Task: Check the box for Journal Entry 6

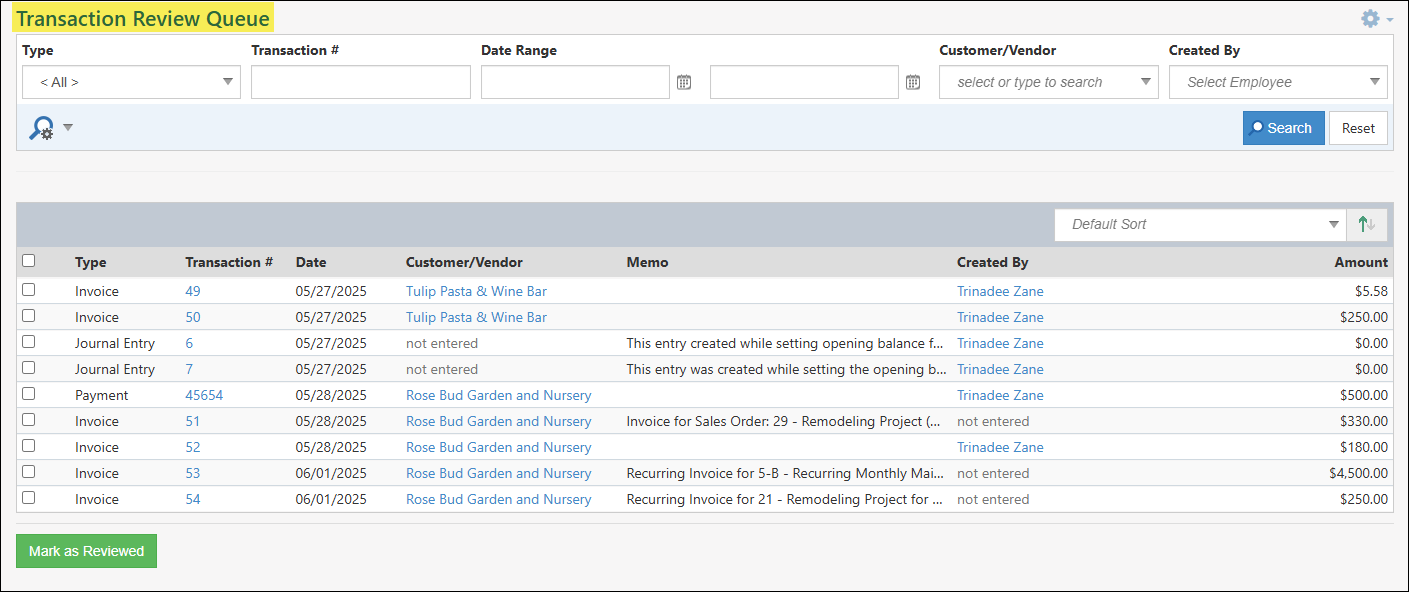Action: point(29,342)
